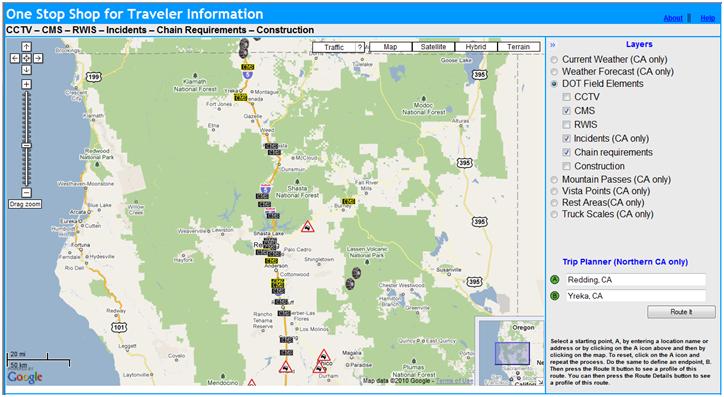Screen dimensions: 724x397
Task: Click the Interstate 5 shield below the top CMS sign
Action: tap(248, 75)
